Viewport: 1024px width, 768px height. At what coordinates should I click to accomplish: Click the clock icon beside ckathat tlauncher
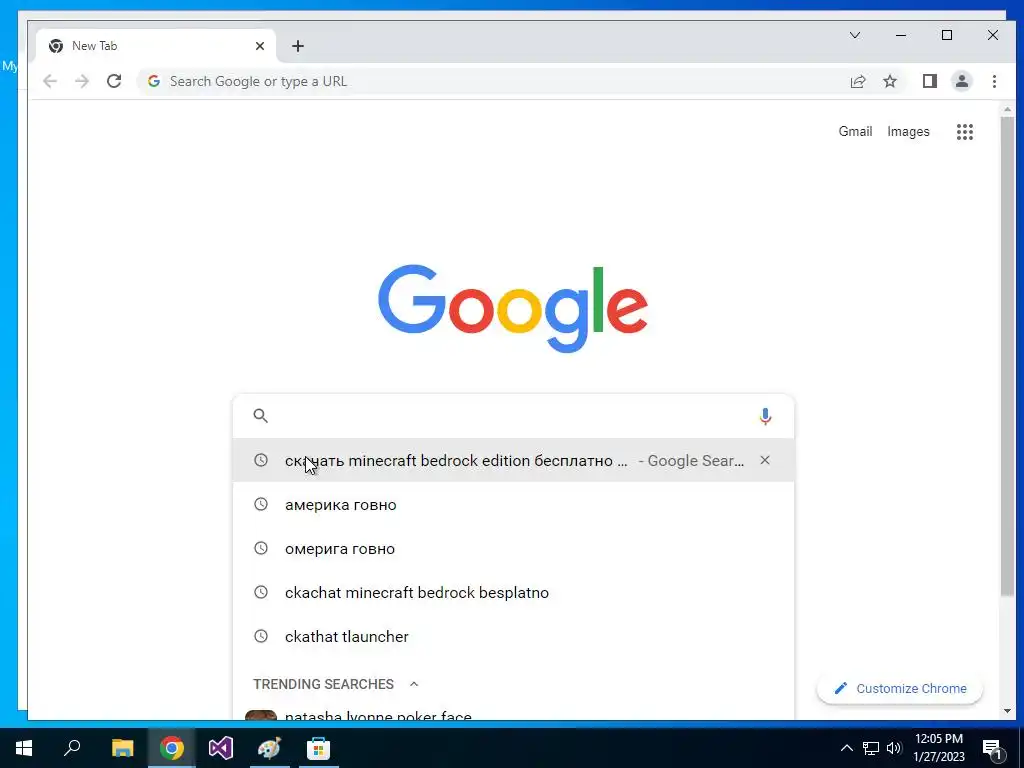[261, 636]
